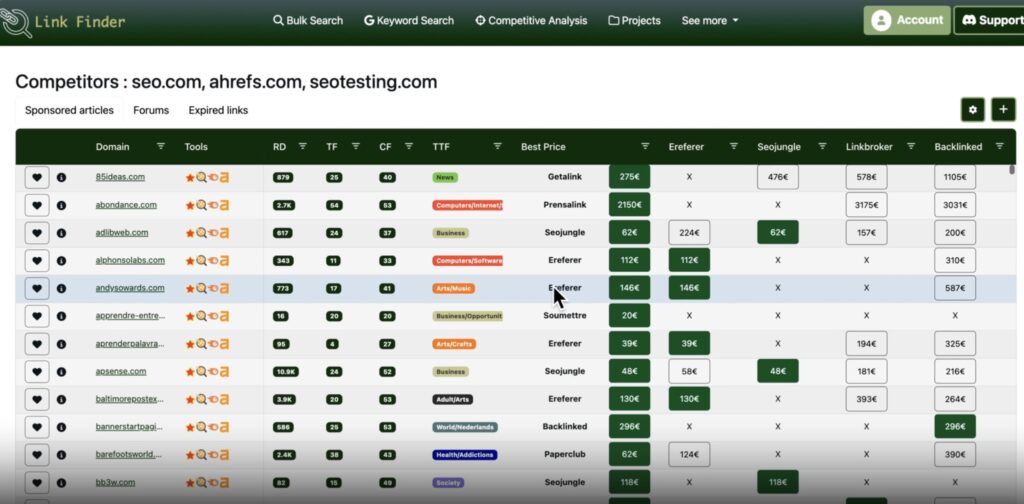The height and width of the screenshot is (504, 1024).
Task: Open the Projects page
Action: [634, 20]
